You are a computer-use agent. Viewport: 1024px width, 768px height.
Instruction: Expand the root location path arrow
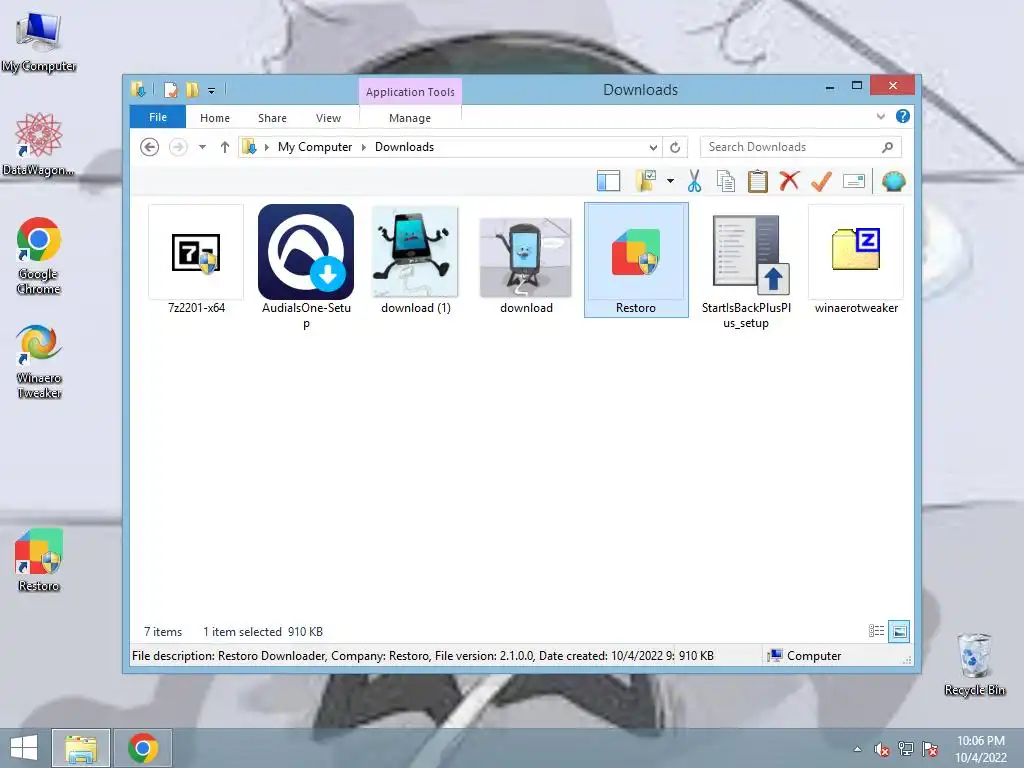point(266,147)
